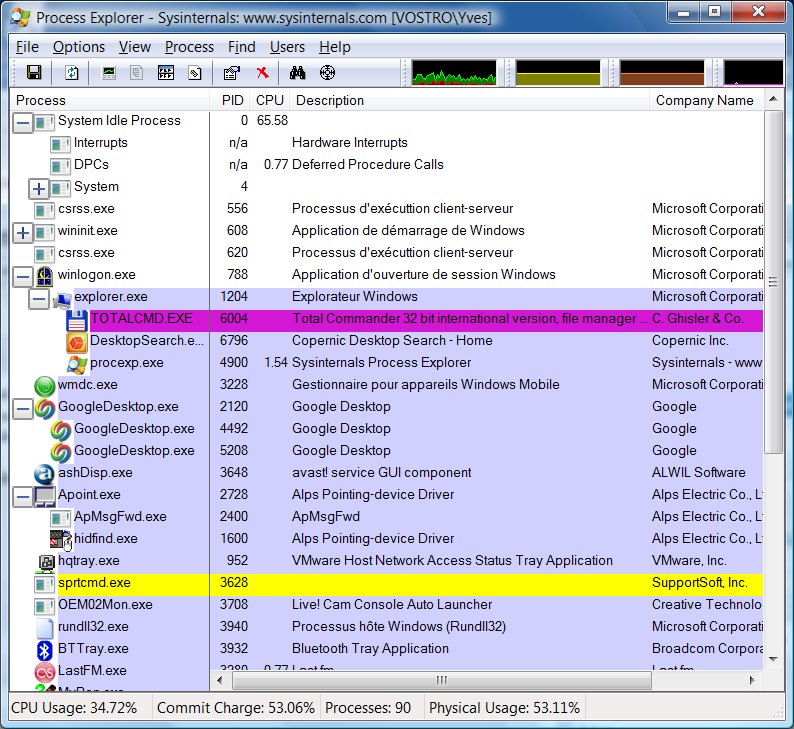Sort by the Description column header
Viewport: 794px width, 729px height.
[x=469, y=100]
